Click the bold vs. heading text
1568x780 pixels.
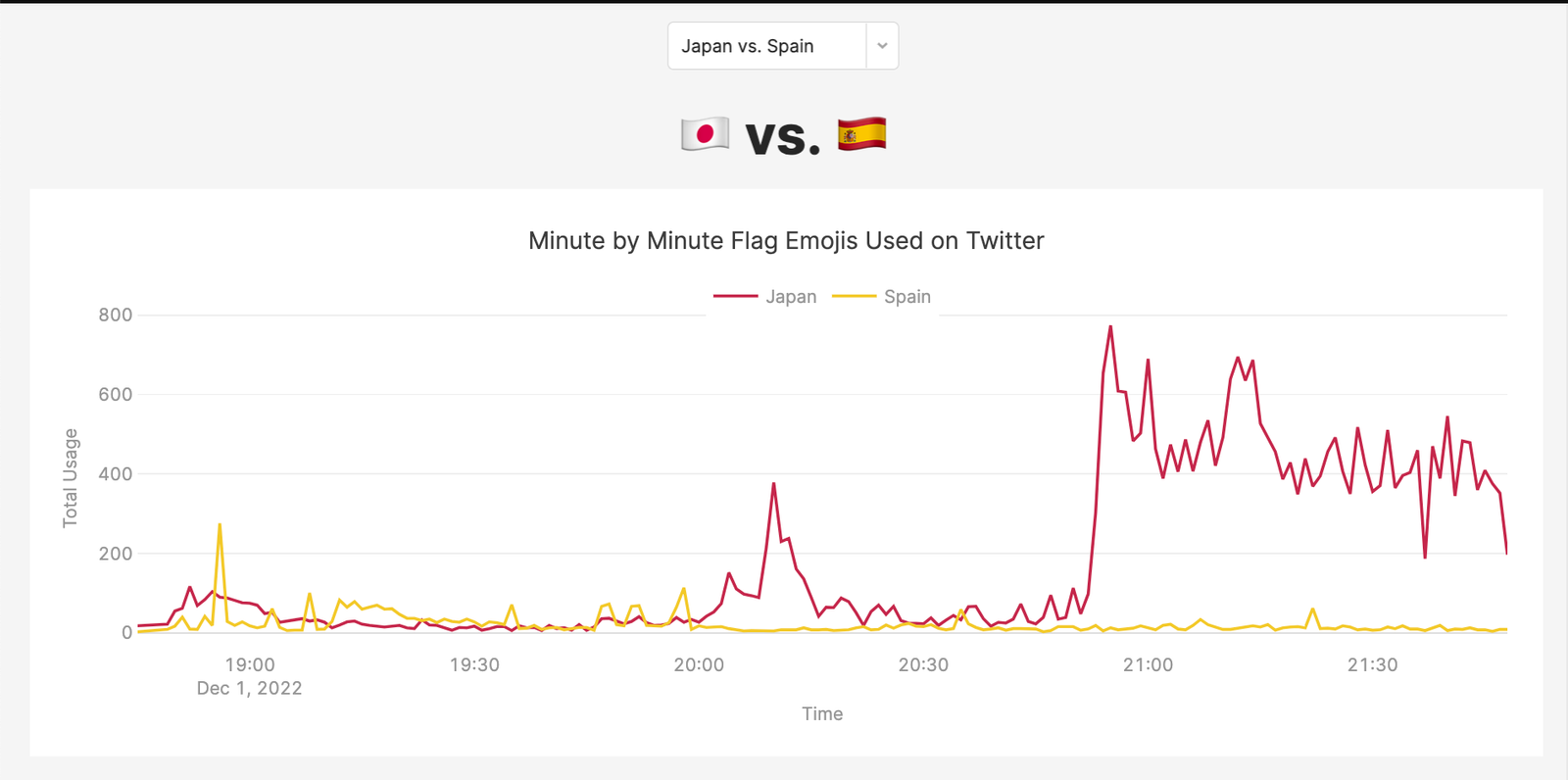tap(783, 138)
